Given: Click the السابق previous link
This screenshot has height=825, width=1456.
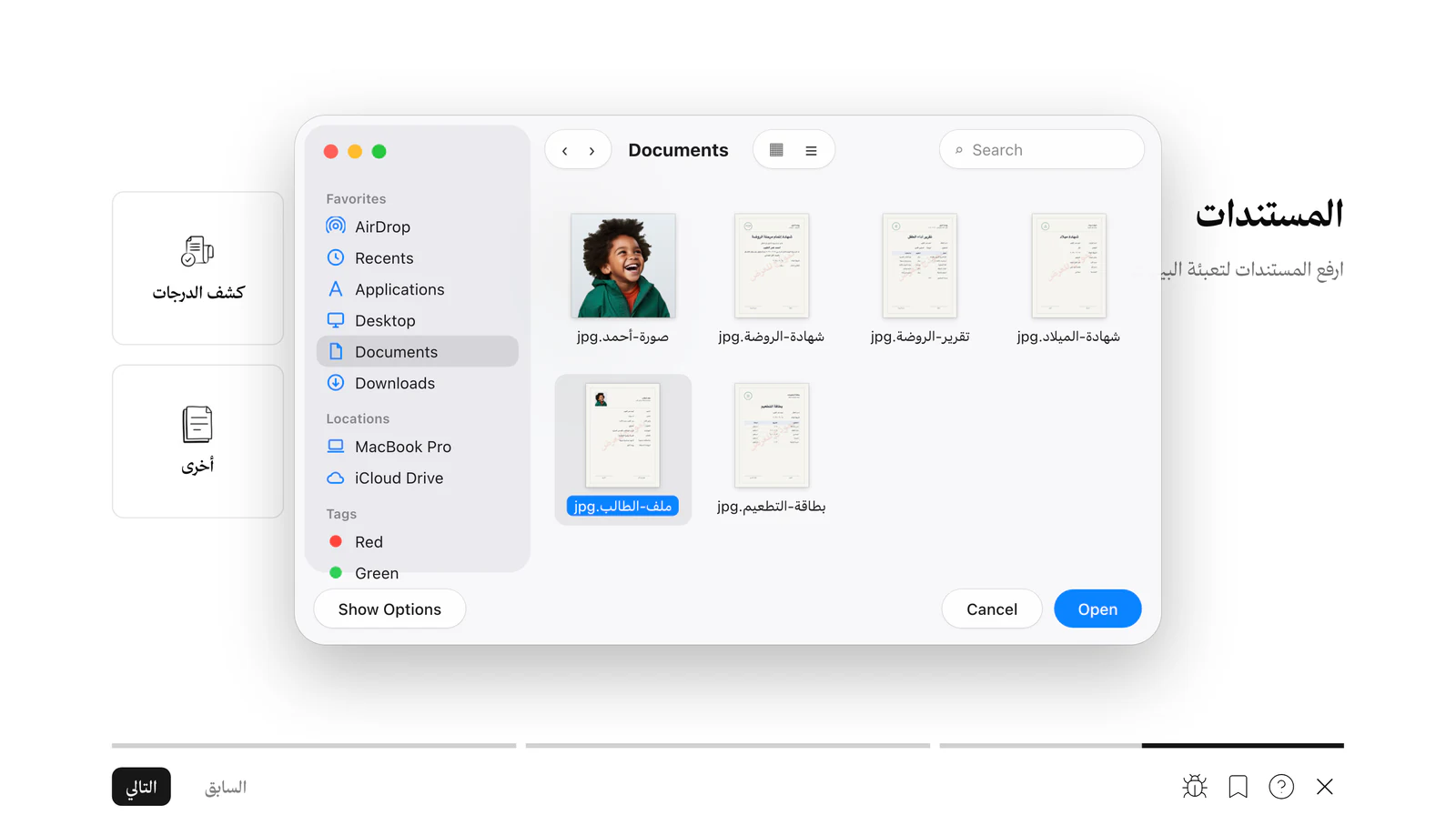Looking at the screenshot, I should 226,787.
